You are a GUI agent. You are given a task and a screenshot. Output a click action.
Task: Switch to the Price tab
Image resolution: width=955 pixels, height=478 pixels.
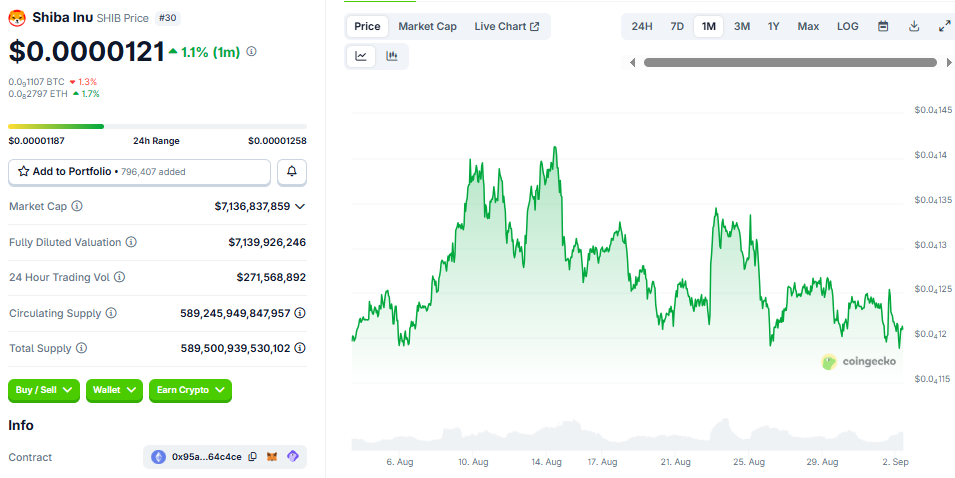click(x=367, y=26)
